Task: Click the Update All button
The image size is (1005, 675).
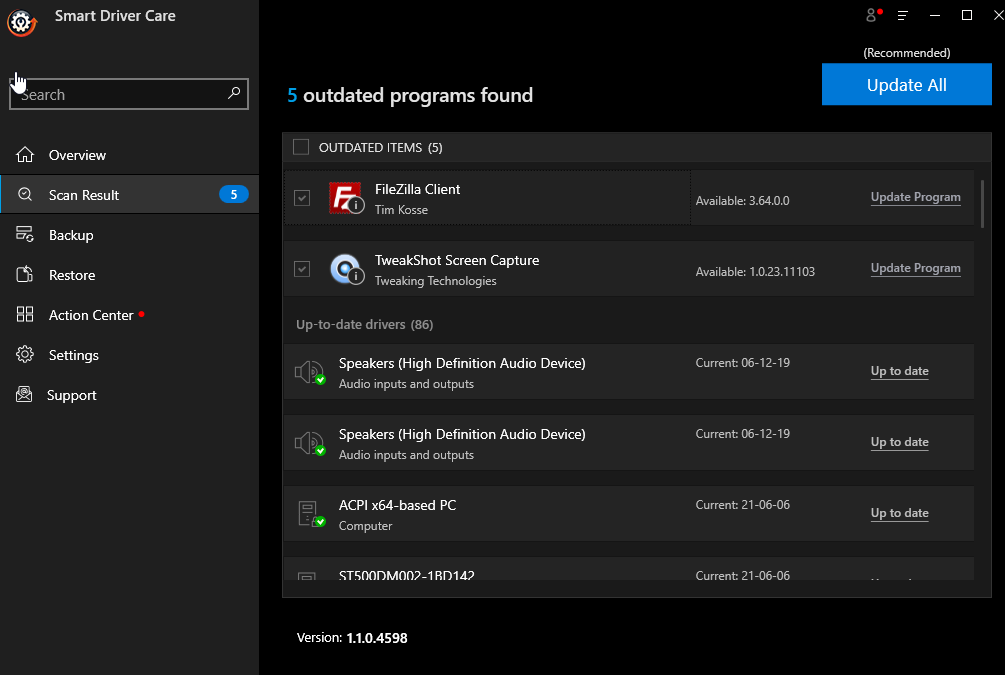Action: coord(906,84)
